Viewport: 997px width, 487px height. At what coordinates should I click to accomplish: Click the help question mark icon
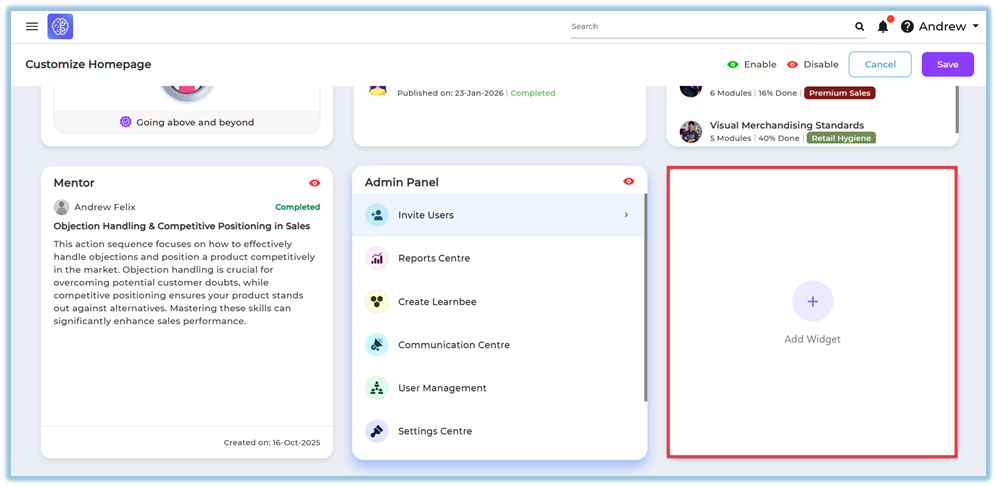[x=907, y=27]
